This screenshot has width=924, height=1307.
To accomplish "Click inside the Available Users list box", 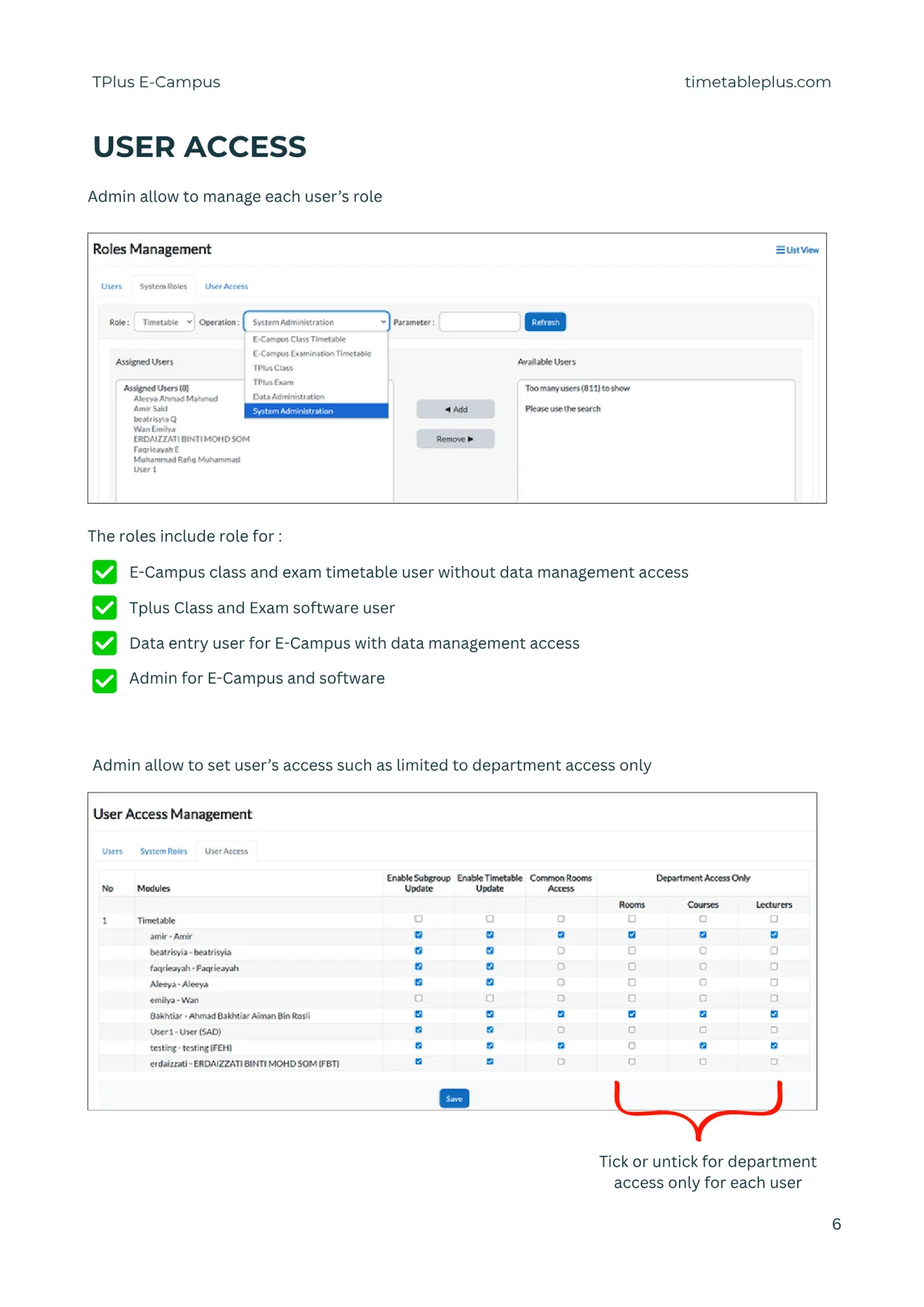I will [656, 441].
